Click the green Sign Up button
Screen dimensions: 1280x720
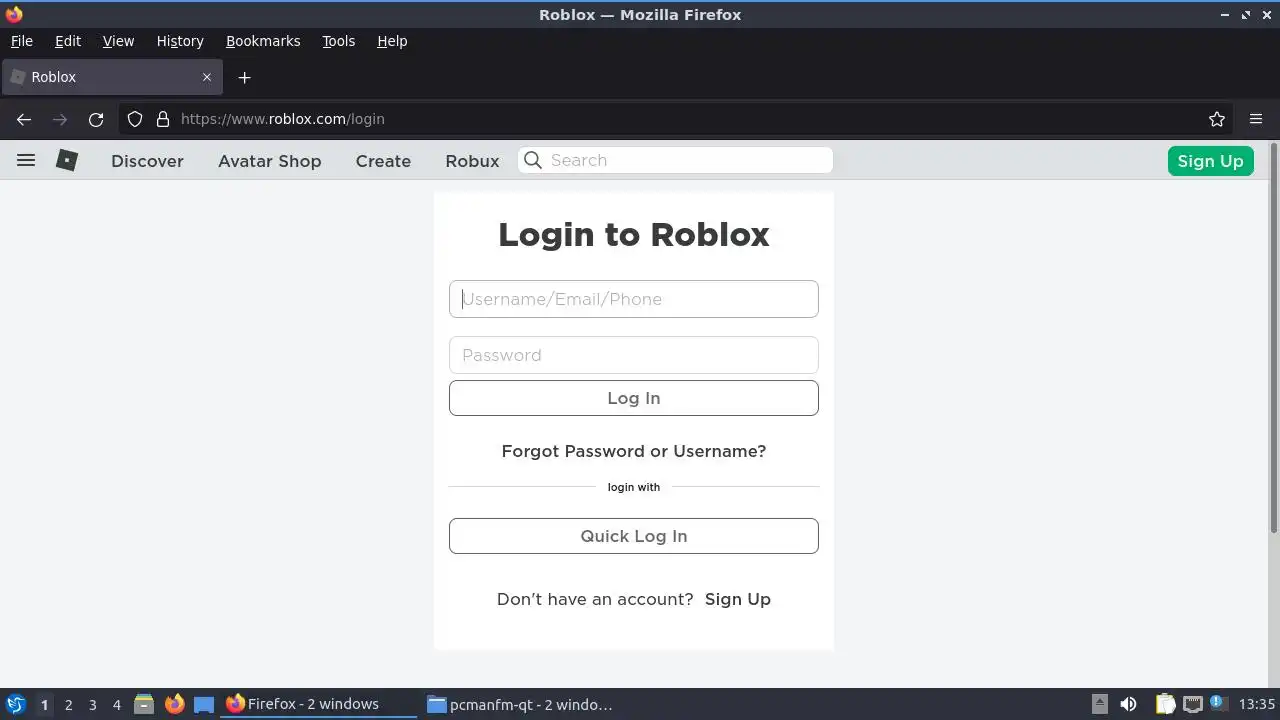pos(1210,161)
